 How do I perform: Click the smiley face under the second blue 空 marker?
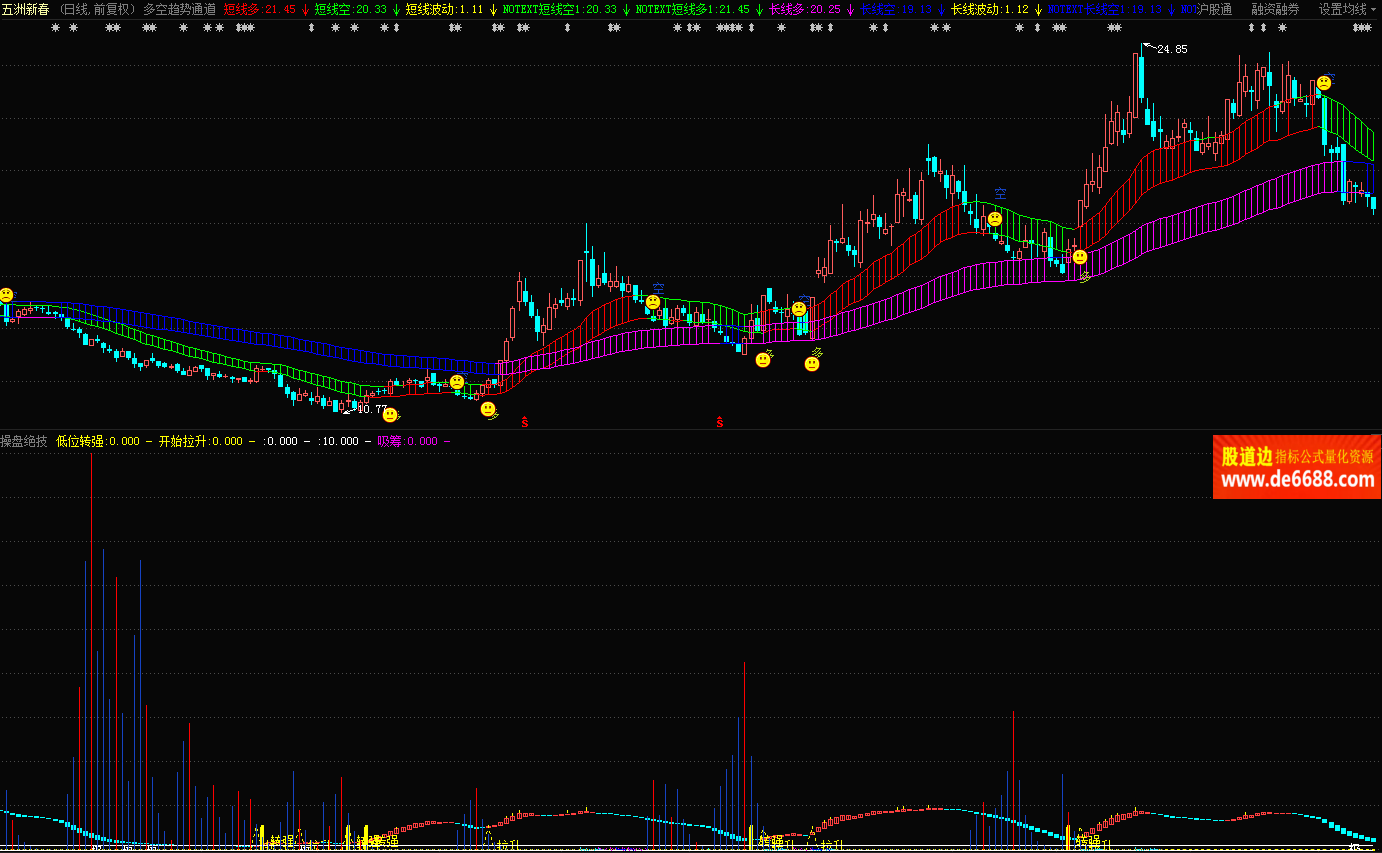pos(994,219)
